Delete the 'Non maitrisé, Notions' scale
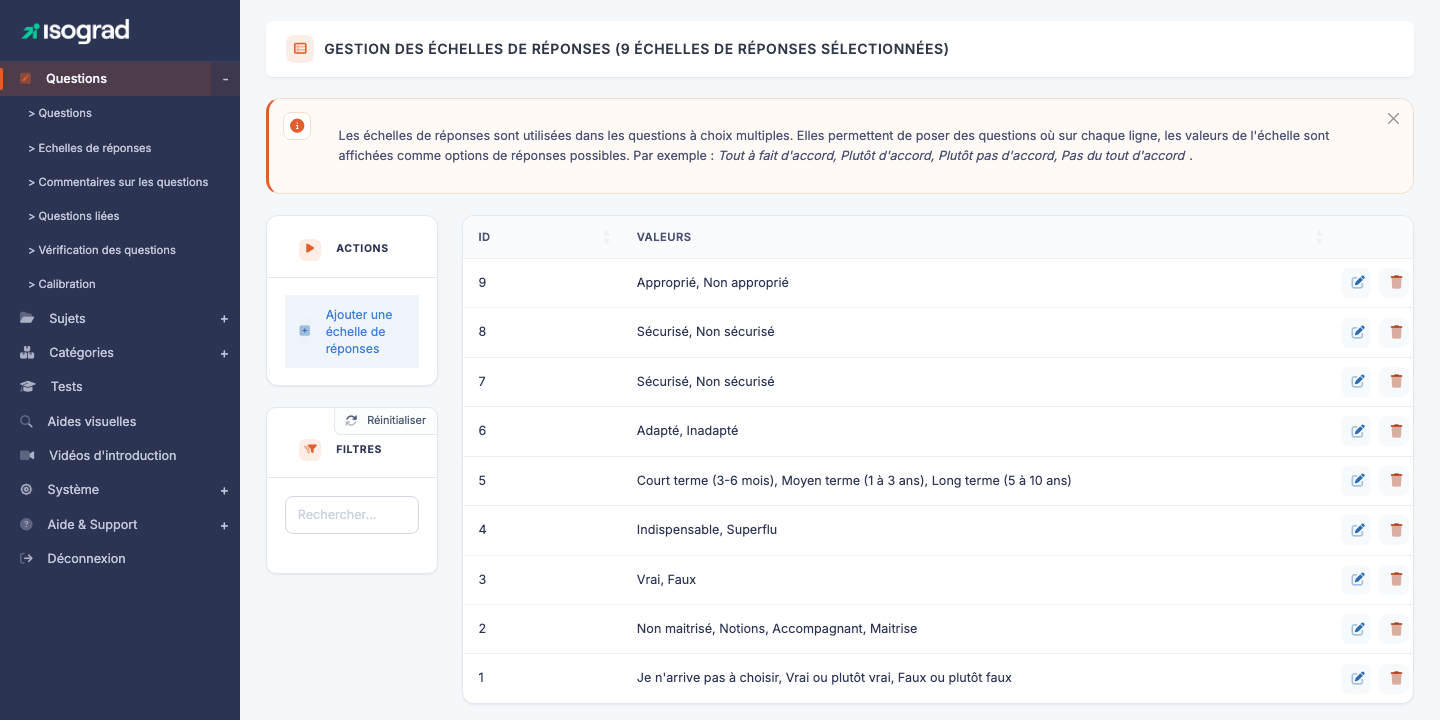The image size is (1440, 720). click(1396, 629)
